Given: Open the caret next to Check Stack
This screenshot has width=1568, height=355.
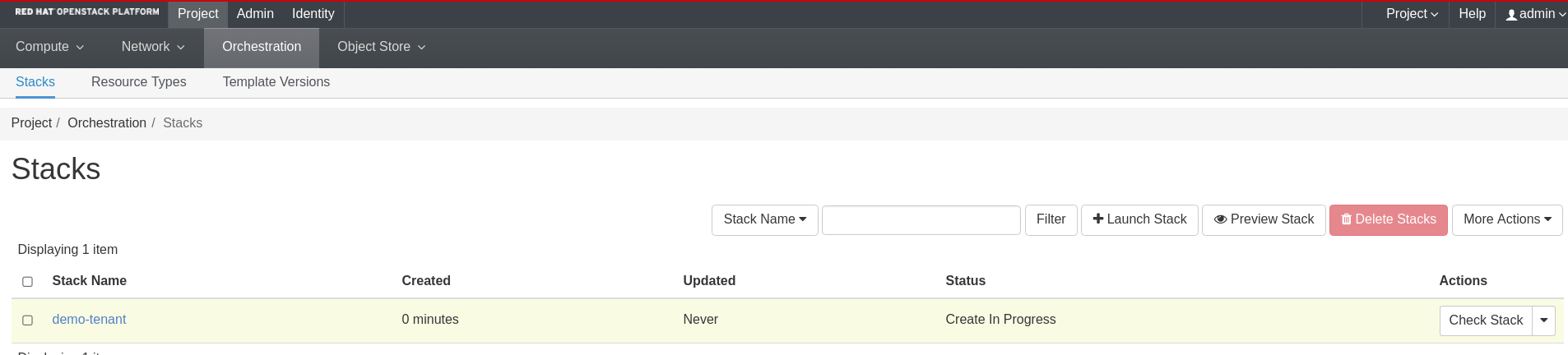Looking at the screenshot, I should (x=1543, y=320).
